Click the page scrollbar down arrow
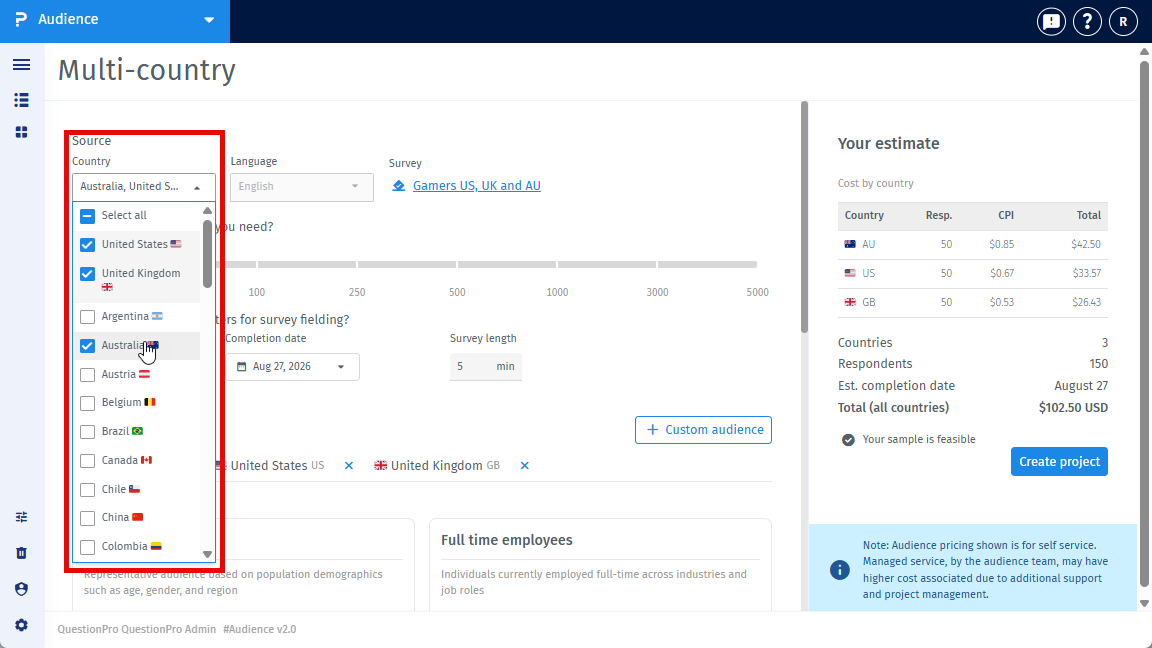This screenshot has height=648, width=1152. [1144, 603]
